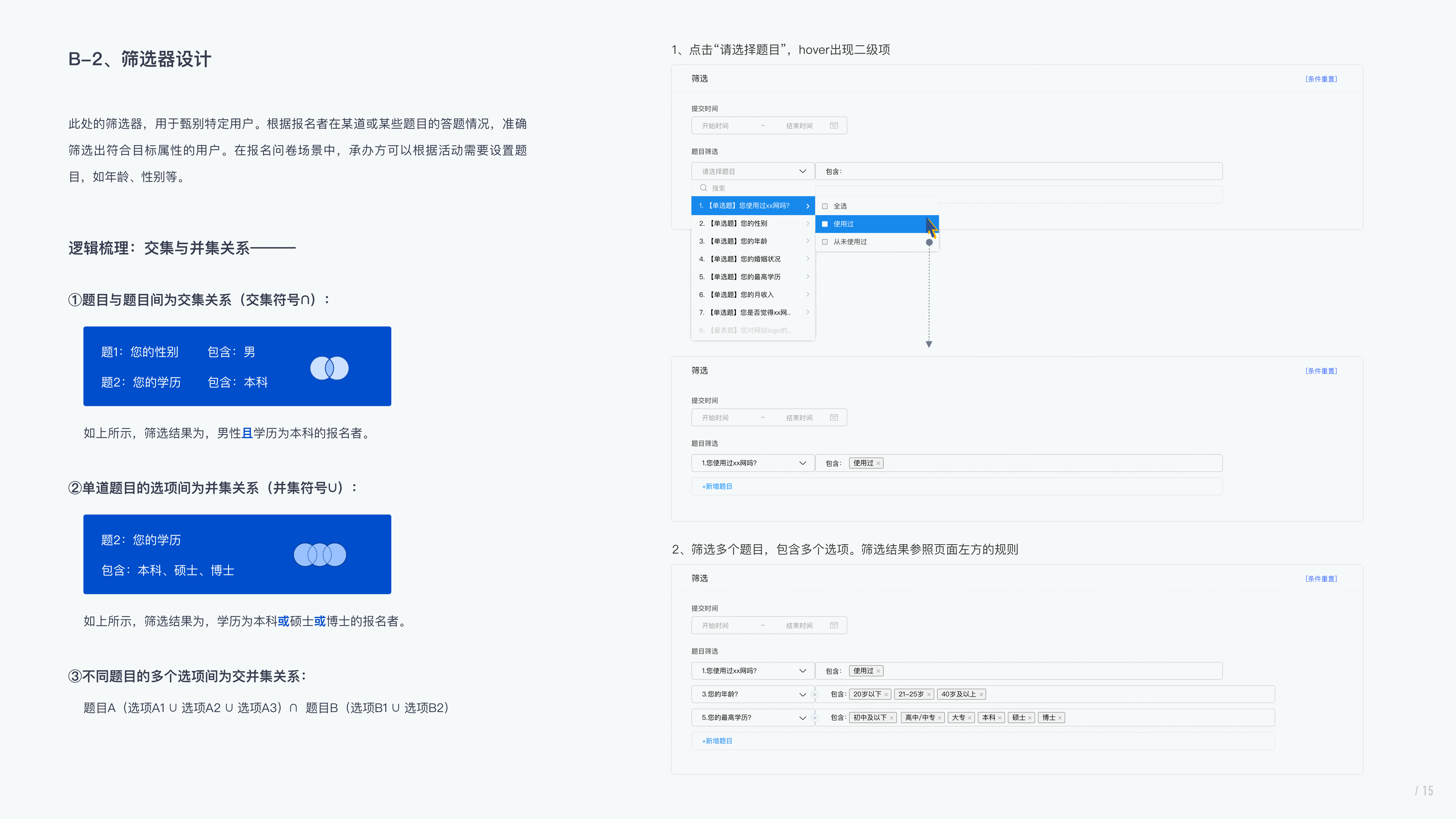Open calendar icon in top date range
Viewport: 1456px width, 819px height.
pyautogui.click(x=834, y=125)
